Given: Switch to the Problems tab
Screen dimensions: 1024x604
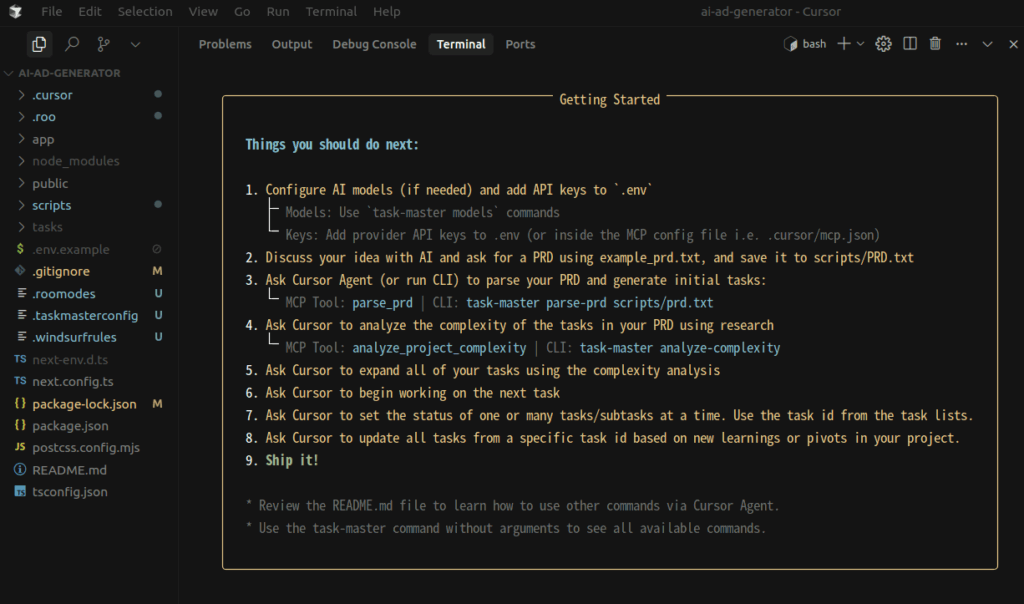Looking at the screenshot, I should coord(225,44).
